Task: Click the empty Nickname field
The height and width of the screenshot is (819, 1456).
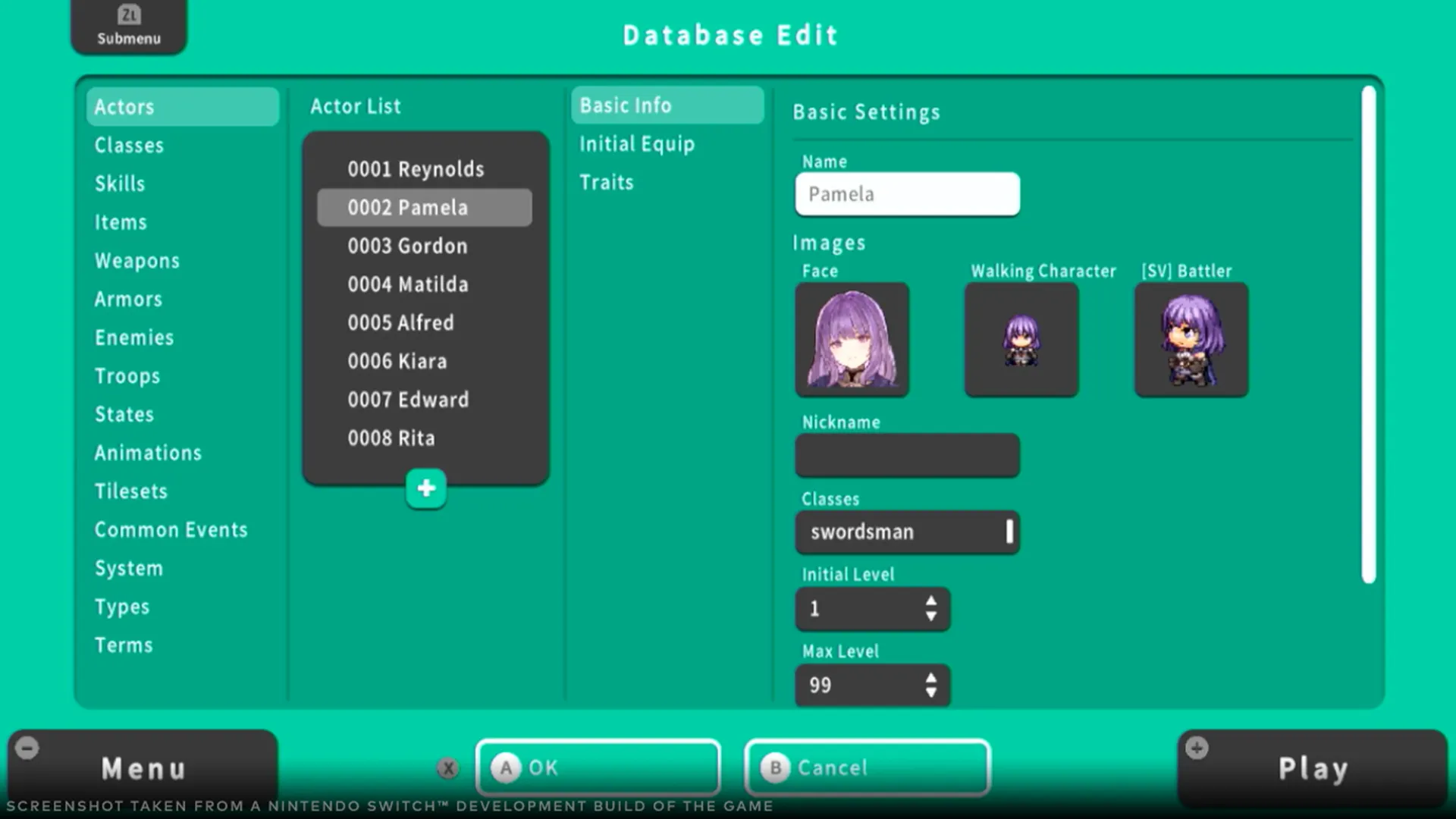Action: click(908, 455)
